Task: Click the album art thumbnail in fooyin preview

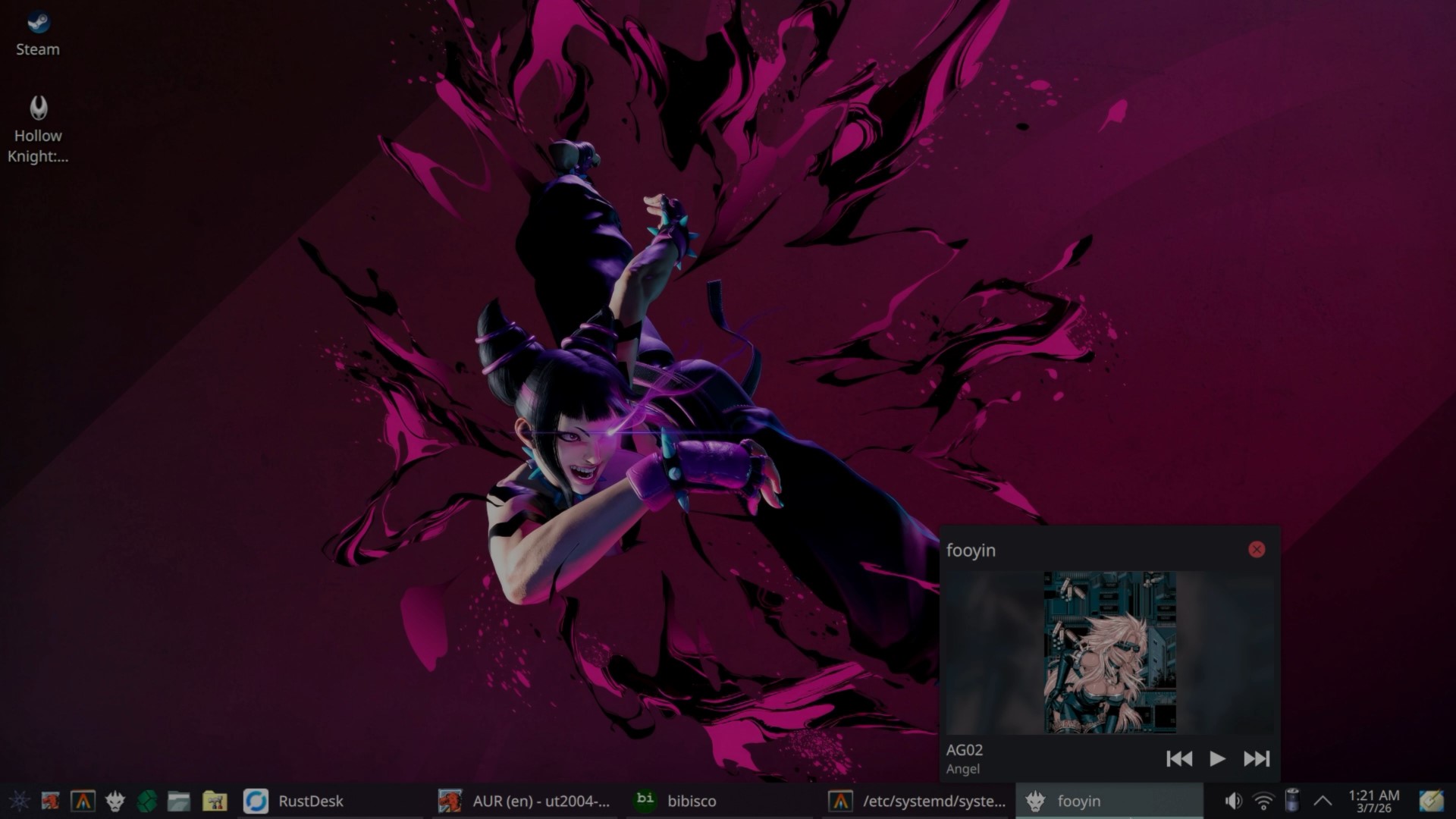Action: [1110, 652]
